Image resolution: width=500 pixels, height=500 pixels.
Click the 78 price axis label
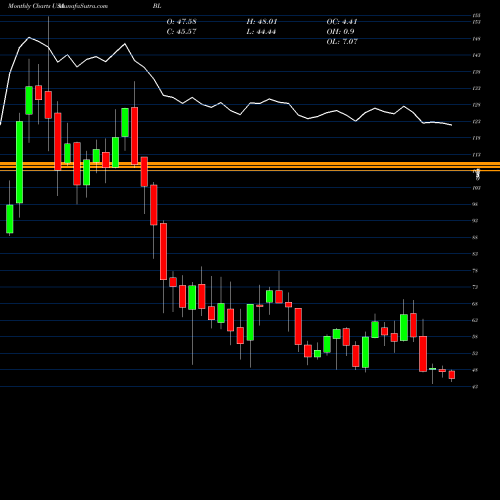[x=475, y=271]
